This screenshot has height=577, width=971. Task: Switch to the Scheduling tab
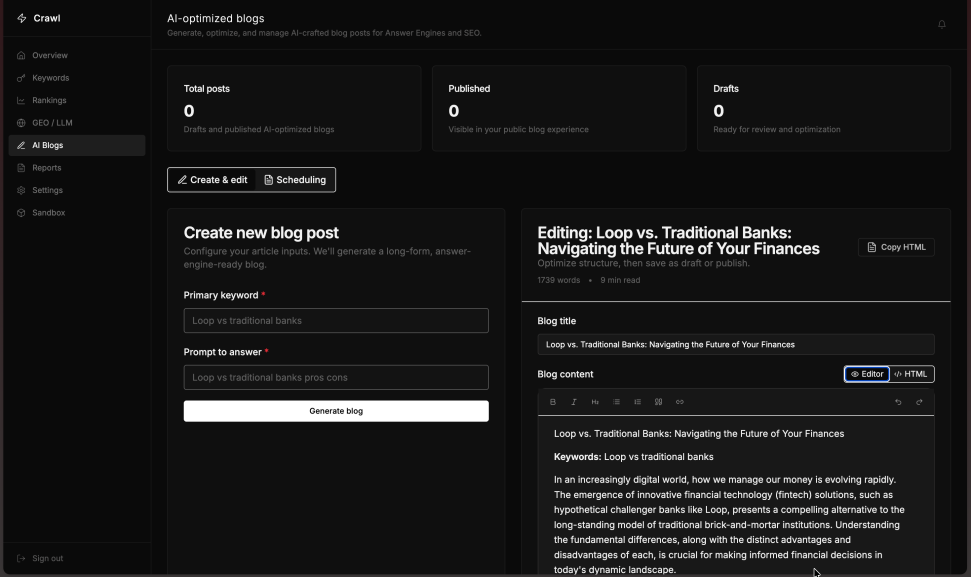[x=295, y=180]
